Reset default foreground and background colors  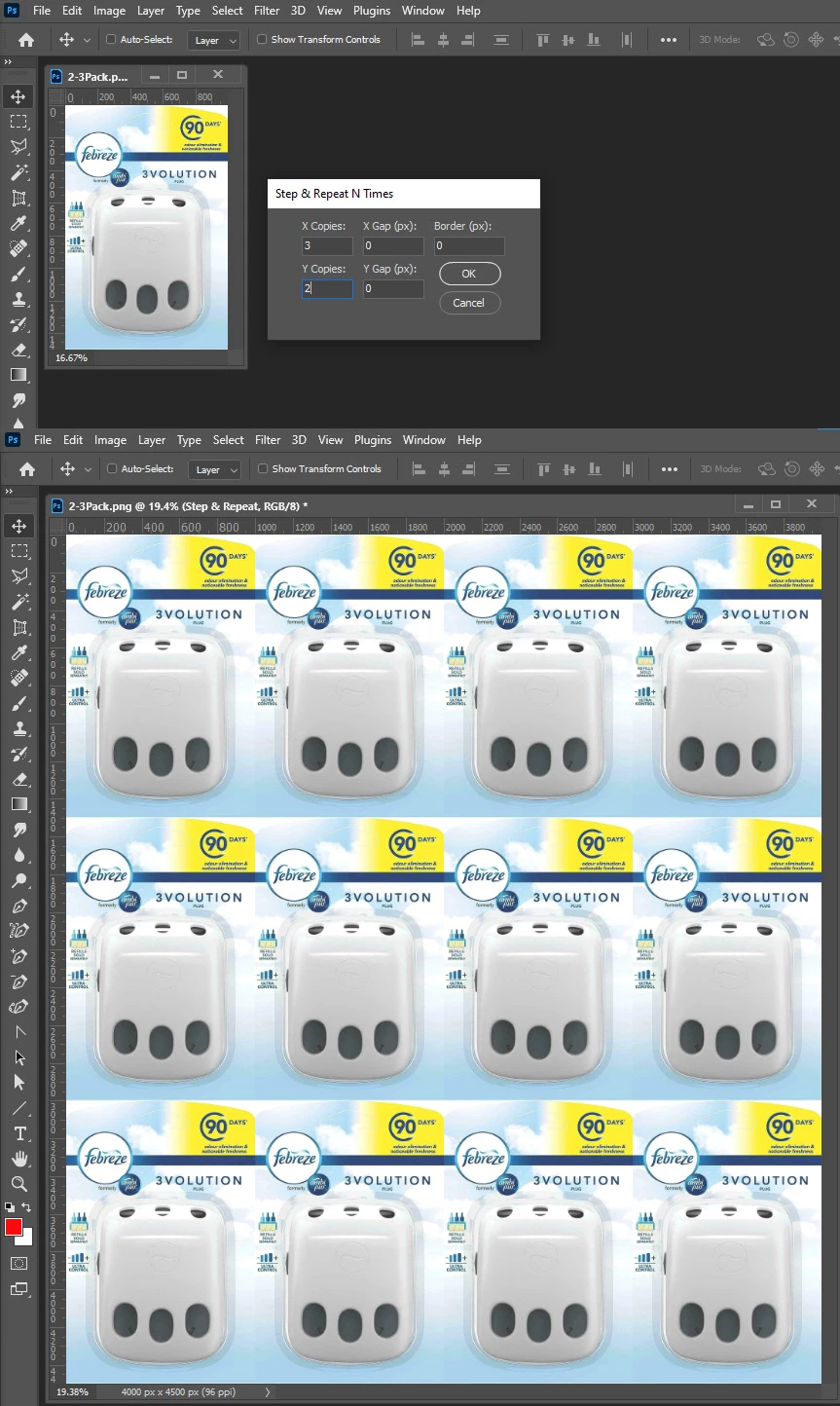[x=9, y=1207]
